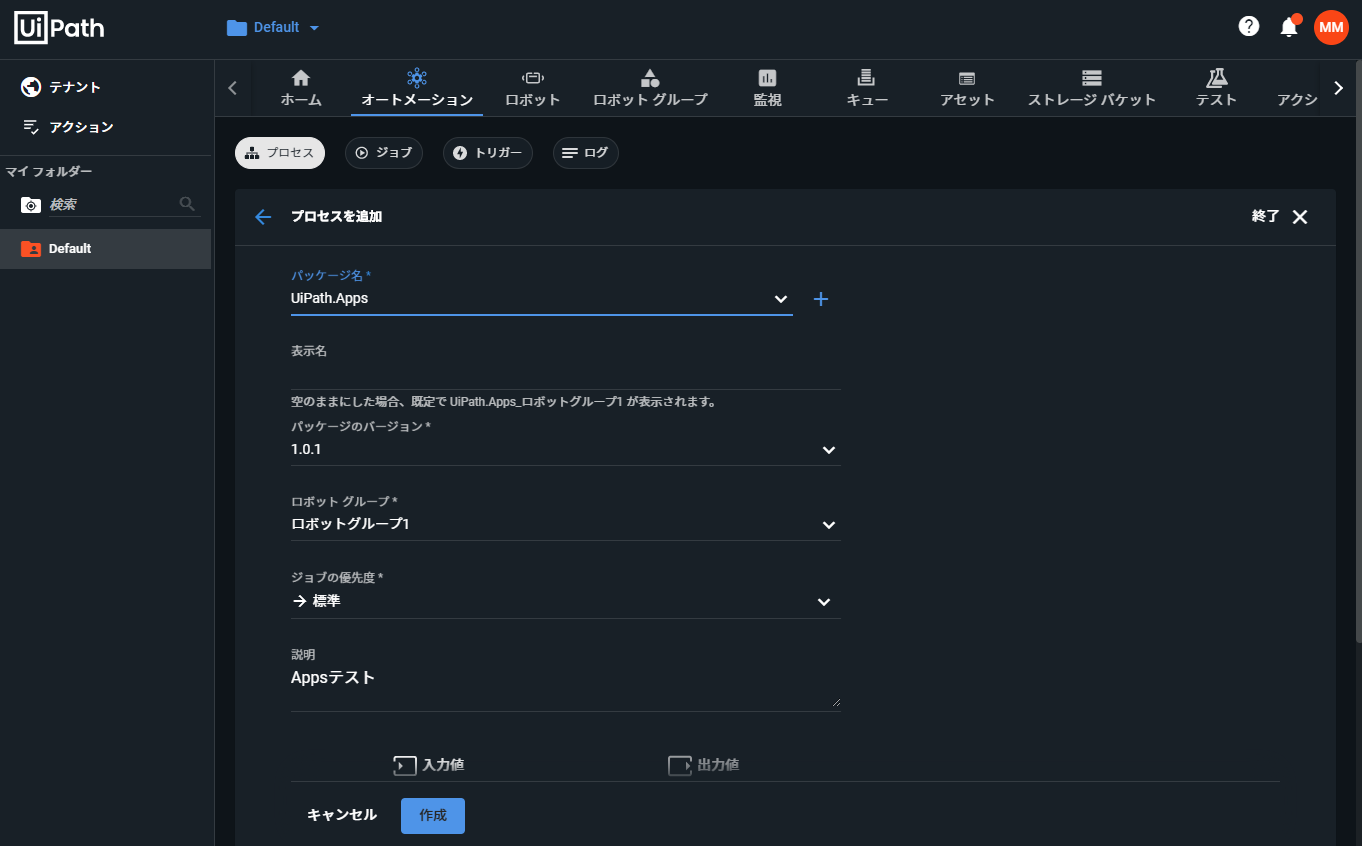This screenshot has width=1362, height=846.
Task: Click the 作成 button
Action: click(x=433, y=815)
